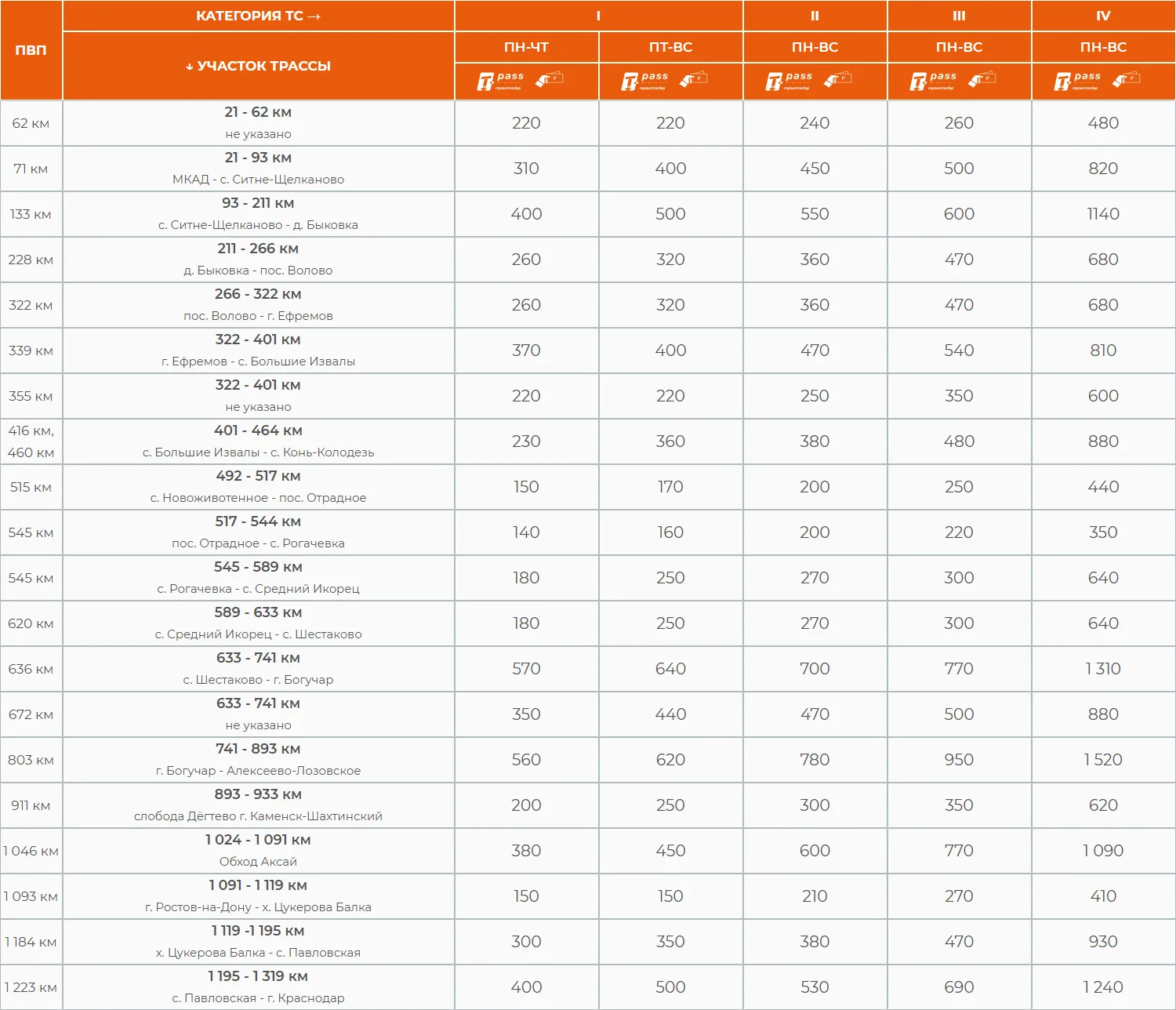Select the ПТ-ВС column header
This screenshot has height=1010, width=1176.
click(x=670, y=47)
